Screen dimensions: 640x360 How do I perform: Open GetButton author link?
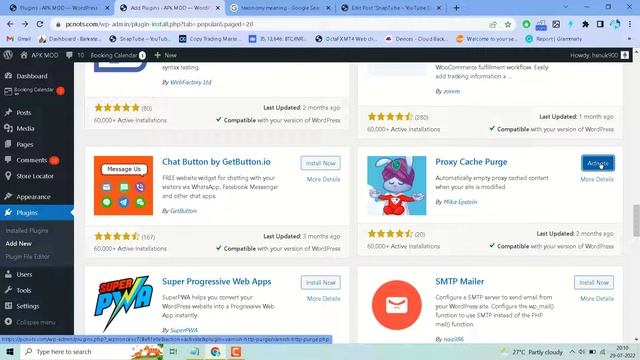click(x=183, y=211)
